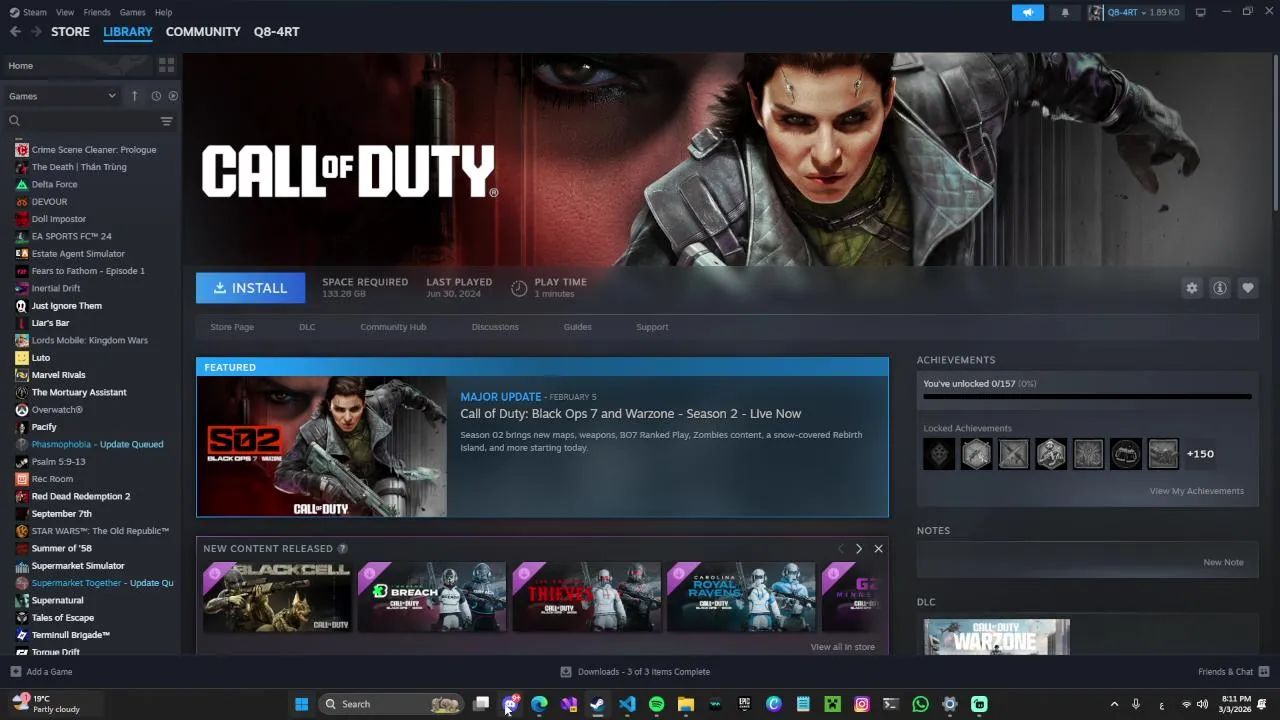Select Phasmophobia with update queued
The height and width of the screenshot is (720, 1280).
[x=98, y=444]
